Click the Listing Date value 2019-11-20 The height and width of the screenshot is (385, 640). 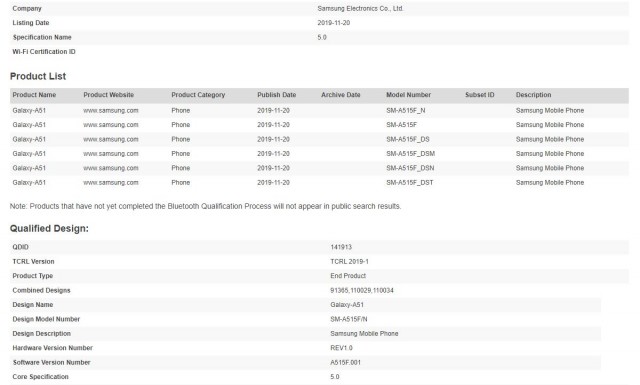(333, 23)
